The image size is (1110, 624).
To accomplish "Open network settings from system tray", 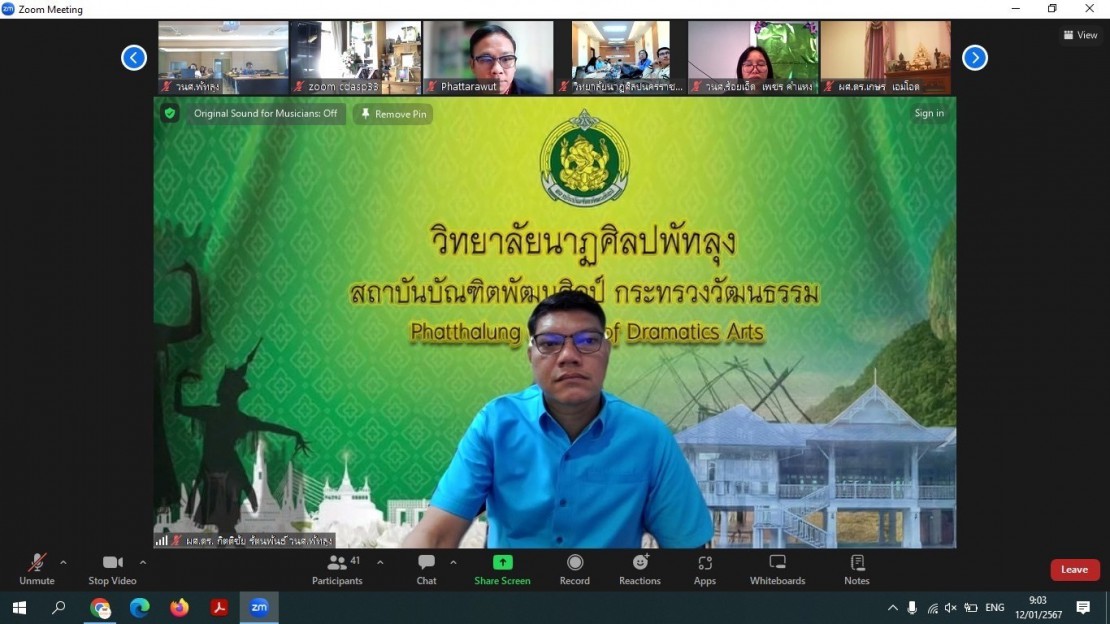I will (x=932, y=608).
